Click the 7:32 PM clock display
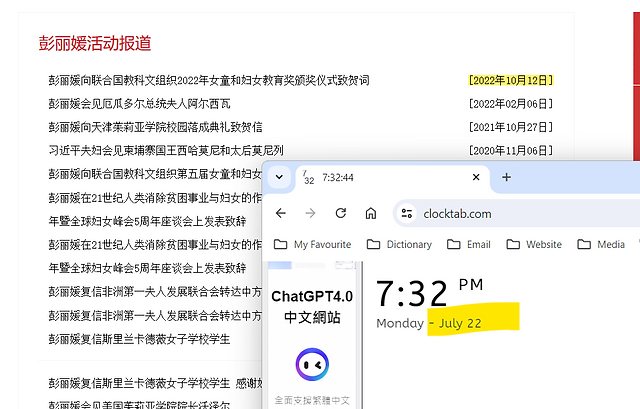640x409 pixels. tap(429, 293)
